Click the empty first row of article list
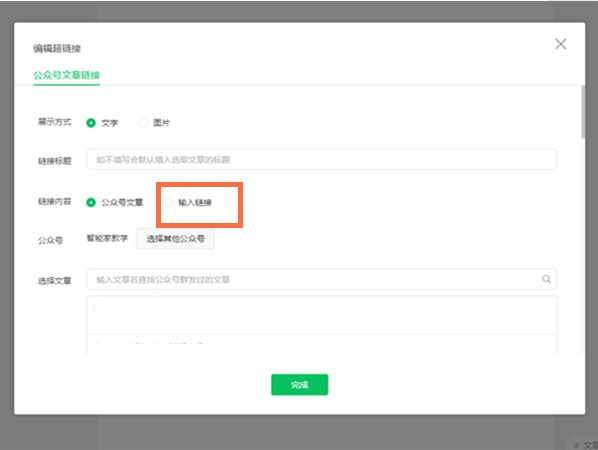Viewport: 598px width, 450px height. tap(322, 315)
